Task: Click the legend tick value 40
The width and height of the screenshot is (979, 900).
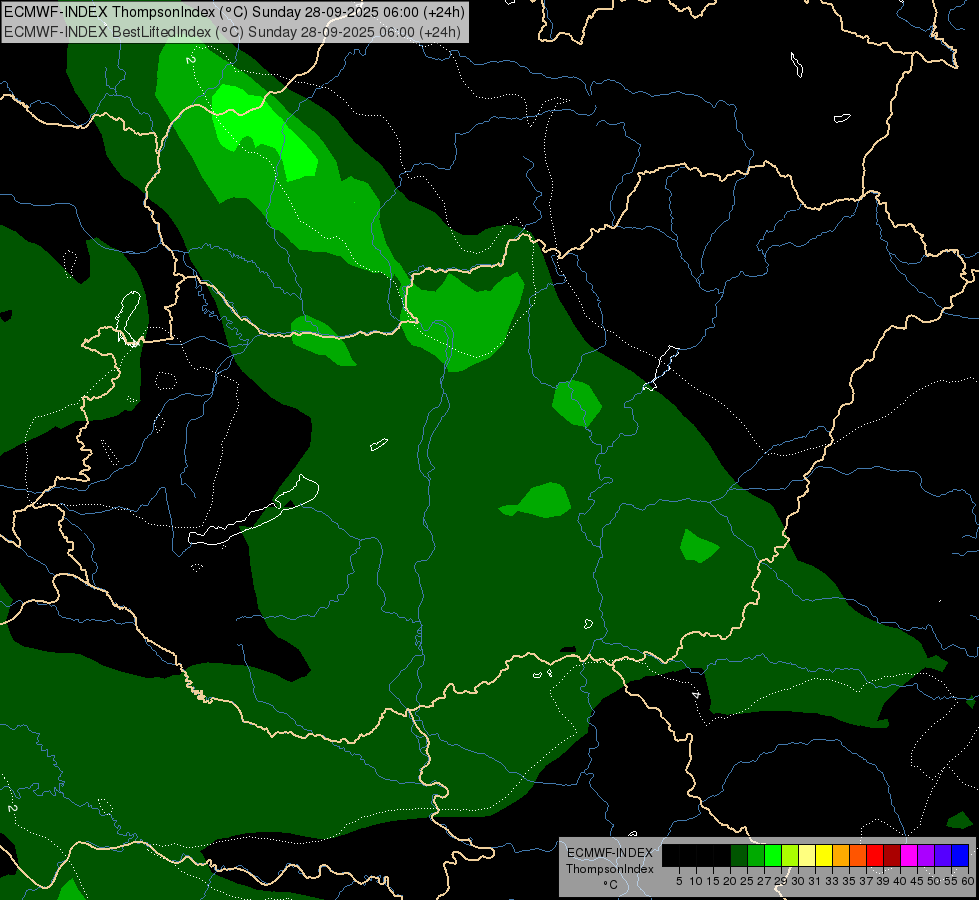Action: (901, 881)
